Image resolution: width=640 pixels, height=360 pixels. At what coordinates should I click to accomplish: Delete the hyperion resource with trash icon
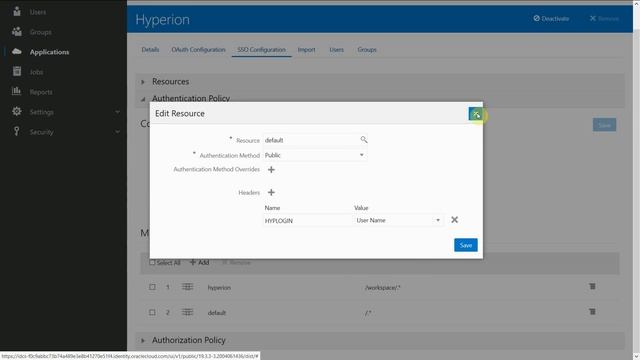pos(592,287)
